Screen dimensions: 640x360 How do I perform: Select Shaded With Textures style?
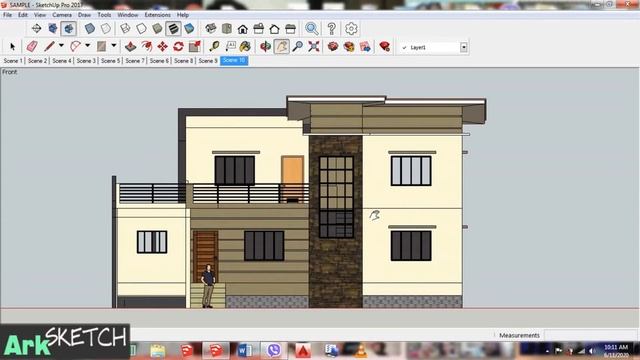click(x=173, y=29)
